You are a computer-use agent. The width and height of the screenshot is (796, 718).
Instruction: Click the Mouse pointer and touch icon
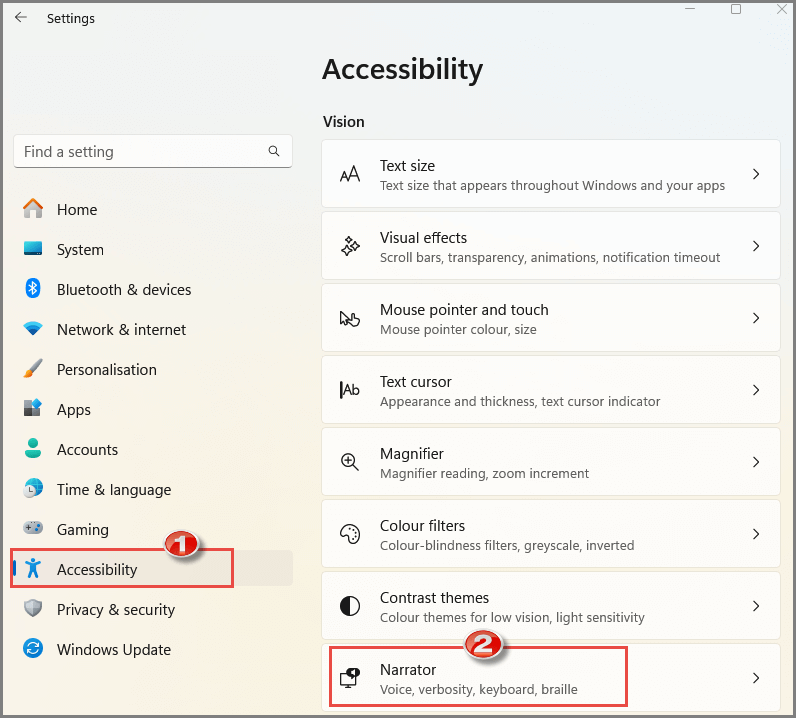click(350, 318)
